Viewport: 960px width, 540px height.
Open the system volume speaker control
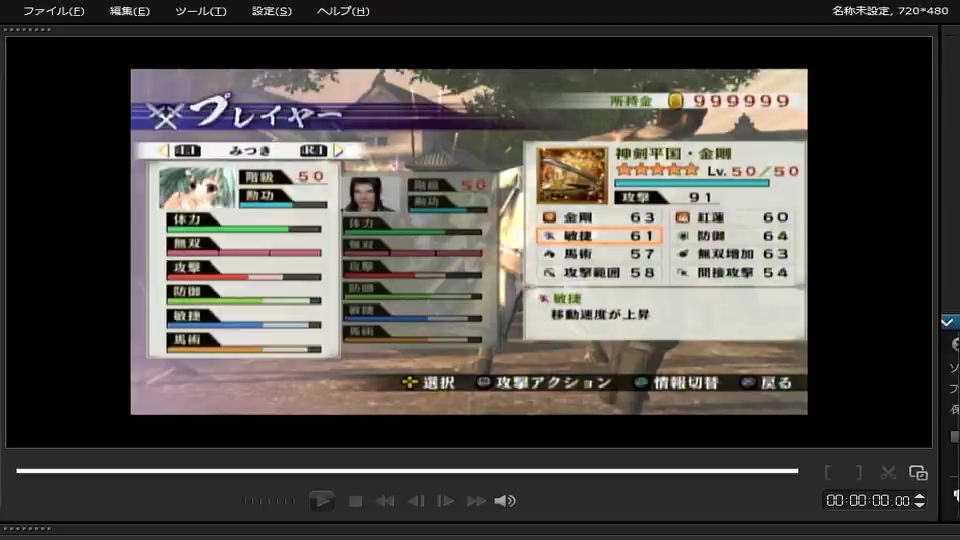pos(504,501)
